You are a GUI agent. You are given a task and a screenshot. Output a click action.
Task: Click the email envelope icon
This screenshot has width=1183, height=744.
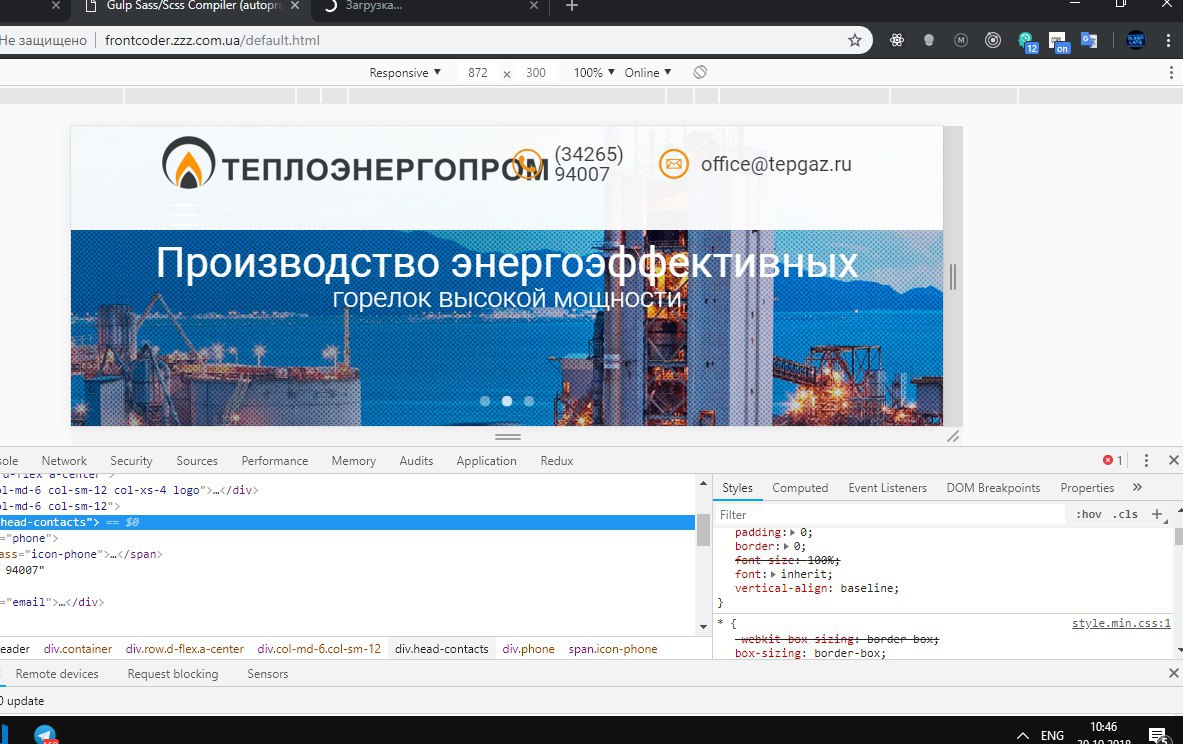point(674,164)
